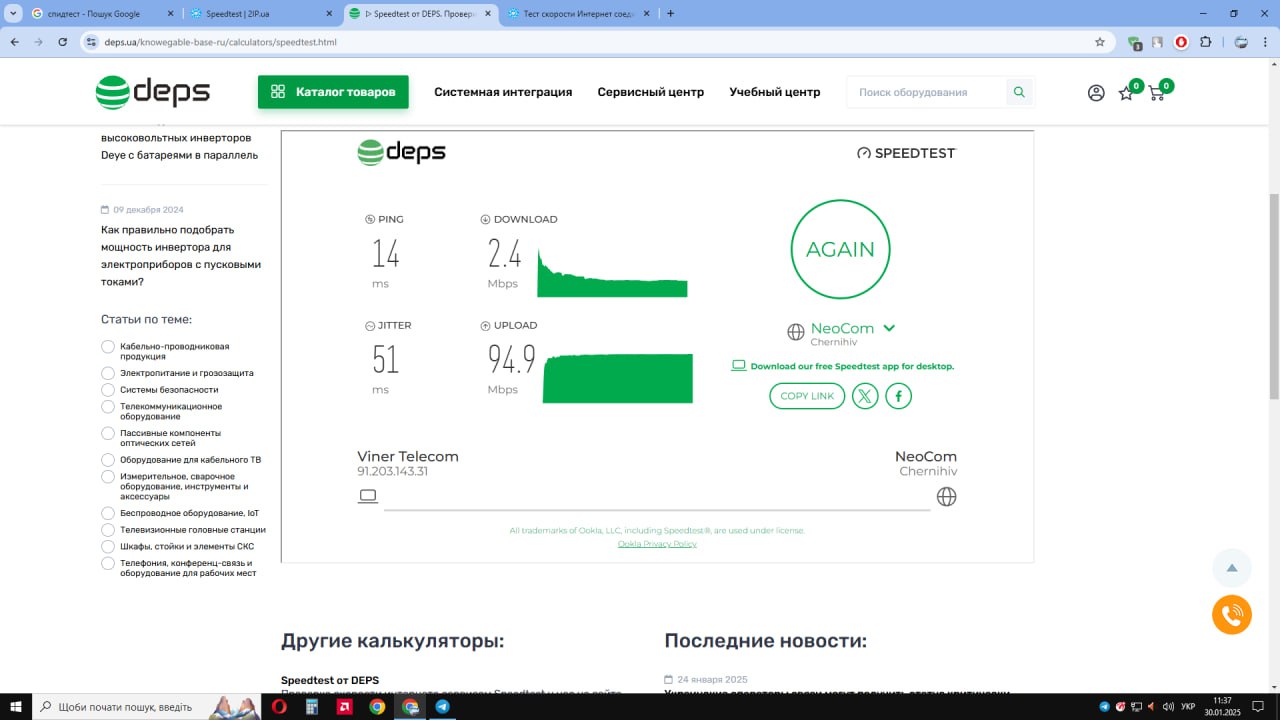Open Системная интеграция menu item

503,92
